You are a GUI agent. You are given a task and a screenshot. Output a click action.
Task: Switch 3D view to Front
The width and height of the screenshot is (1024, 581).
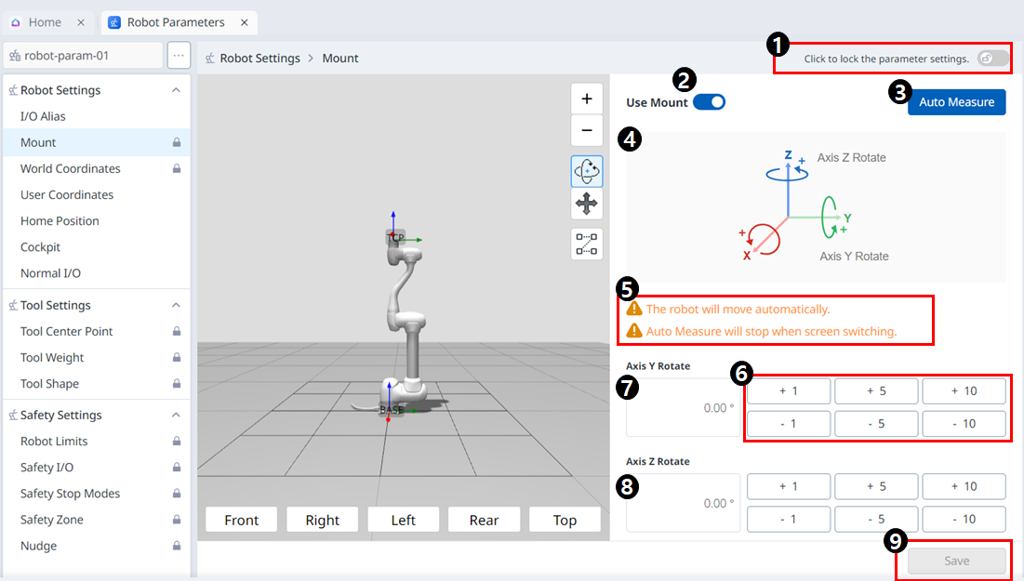pos(242,520)
